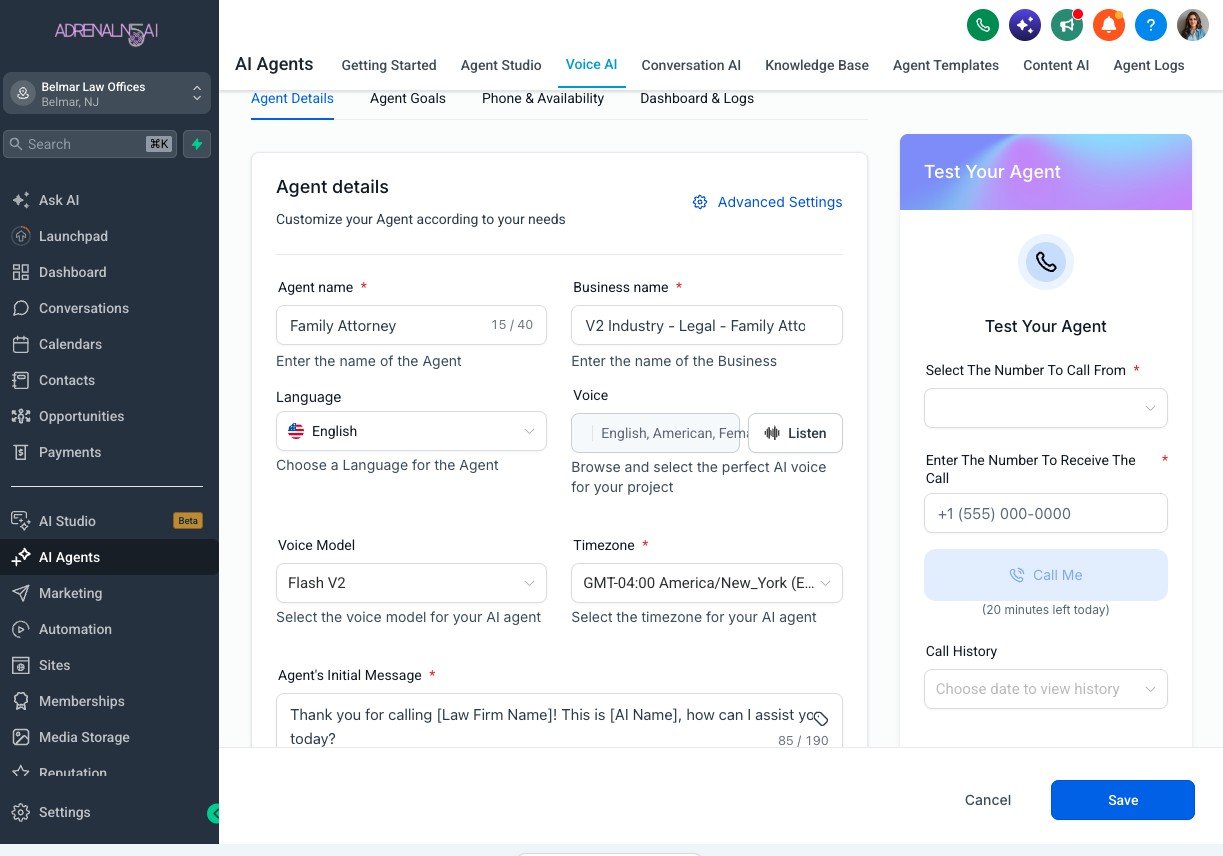Click the Settings gear icon in sidebar
The image size is (1223, 856).
tap(20, 812)
